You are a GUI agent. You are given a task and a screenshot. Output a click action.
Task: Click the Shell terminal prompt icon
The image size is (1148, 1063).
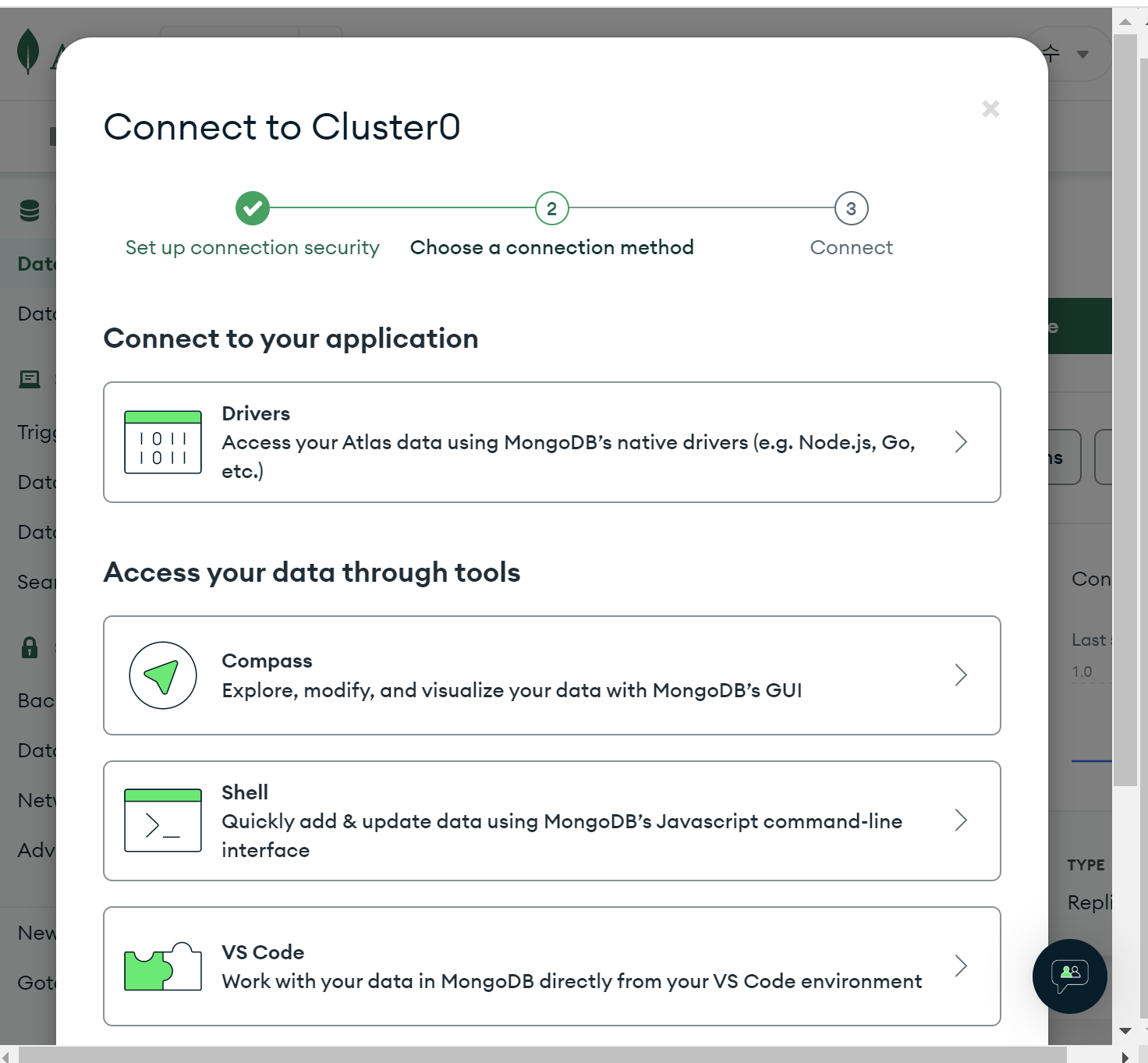pos(163,820)
